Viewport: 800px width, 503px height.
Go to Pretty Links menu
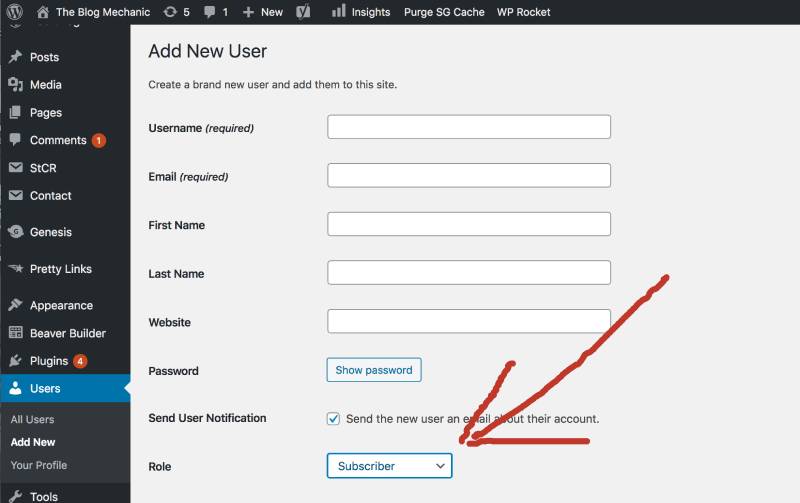60,269
